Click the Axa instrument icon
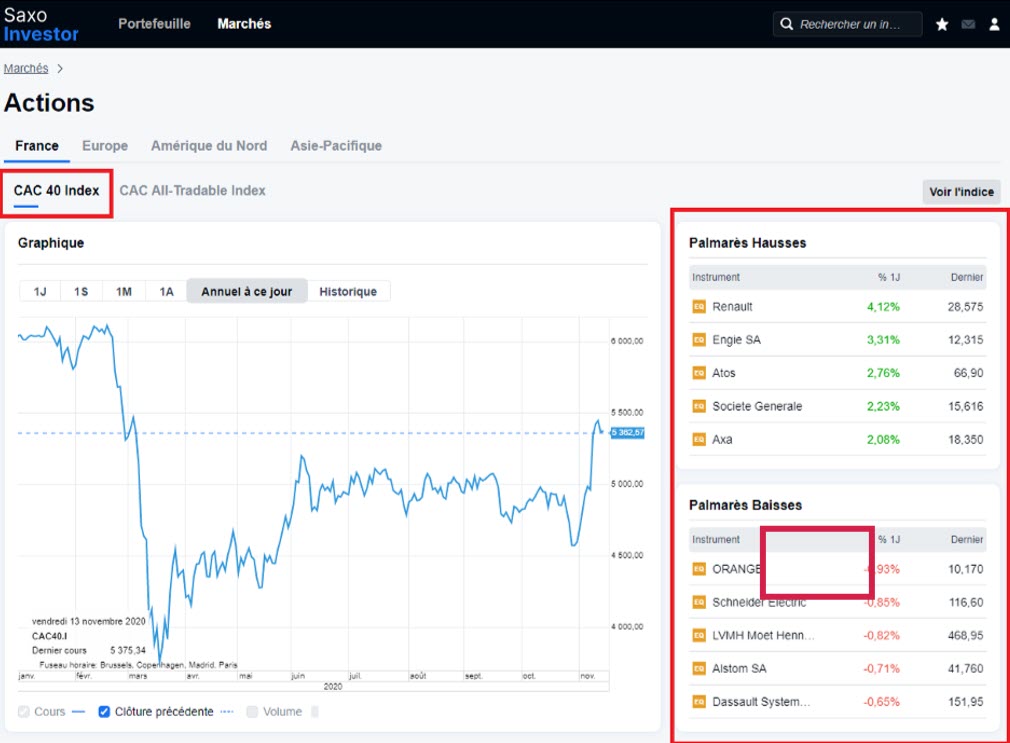 pos(699,439)
